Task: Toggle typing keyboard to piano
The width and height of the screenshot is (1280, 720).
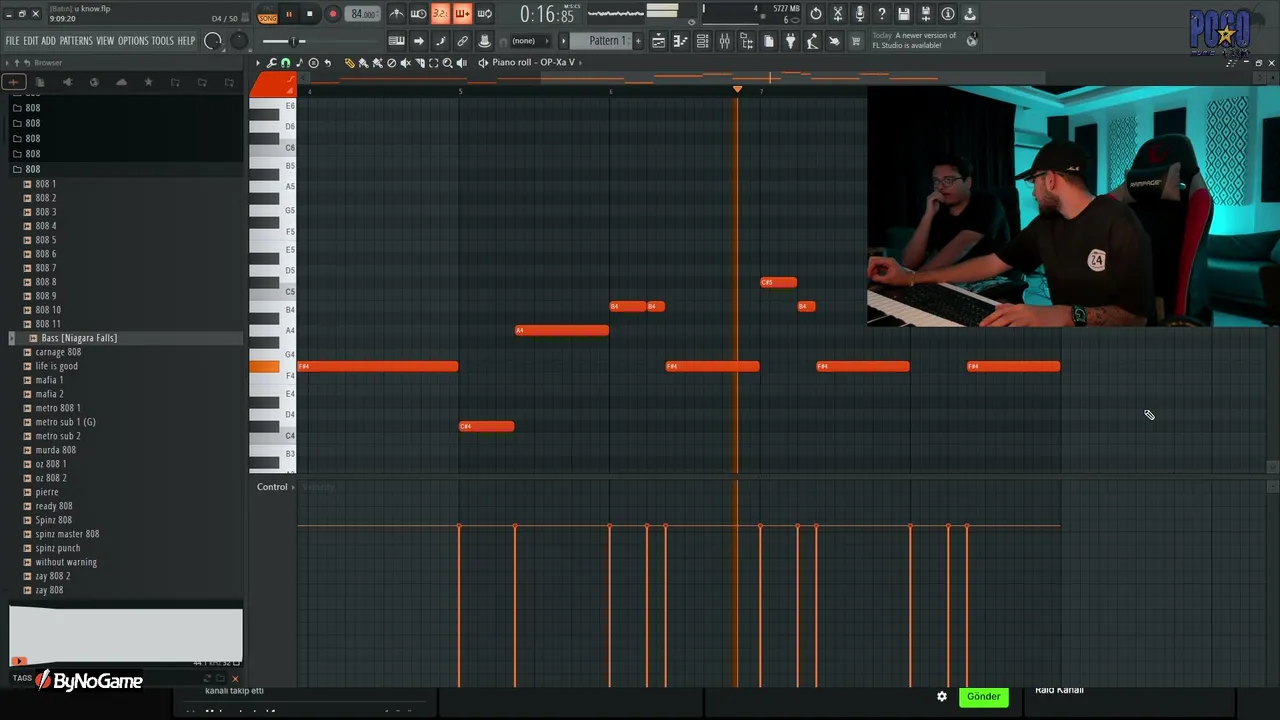Action: click(x=397, y=41)
